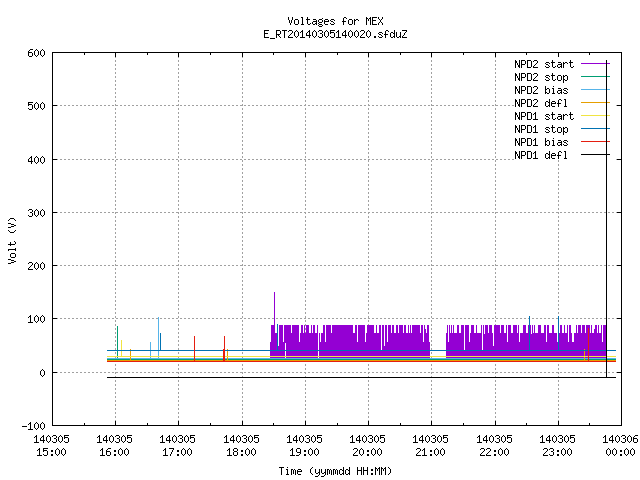Click the 'NPD1 stop' legend label

(x=541, y=129)
